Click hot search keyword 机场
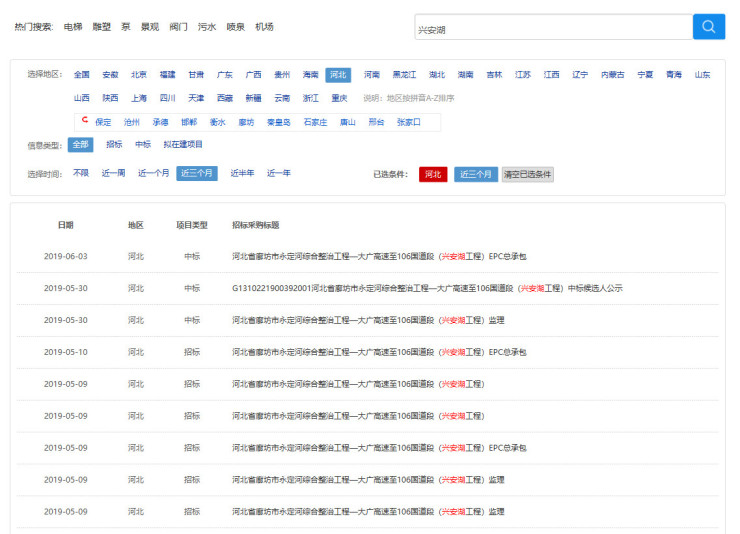The height and width of the screenshot is (534, 740). (264, 27)
